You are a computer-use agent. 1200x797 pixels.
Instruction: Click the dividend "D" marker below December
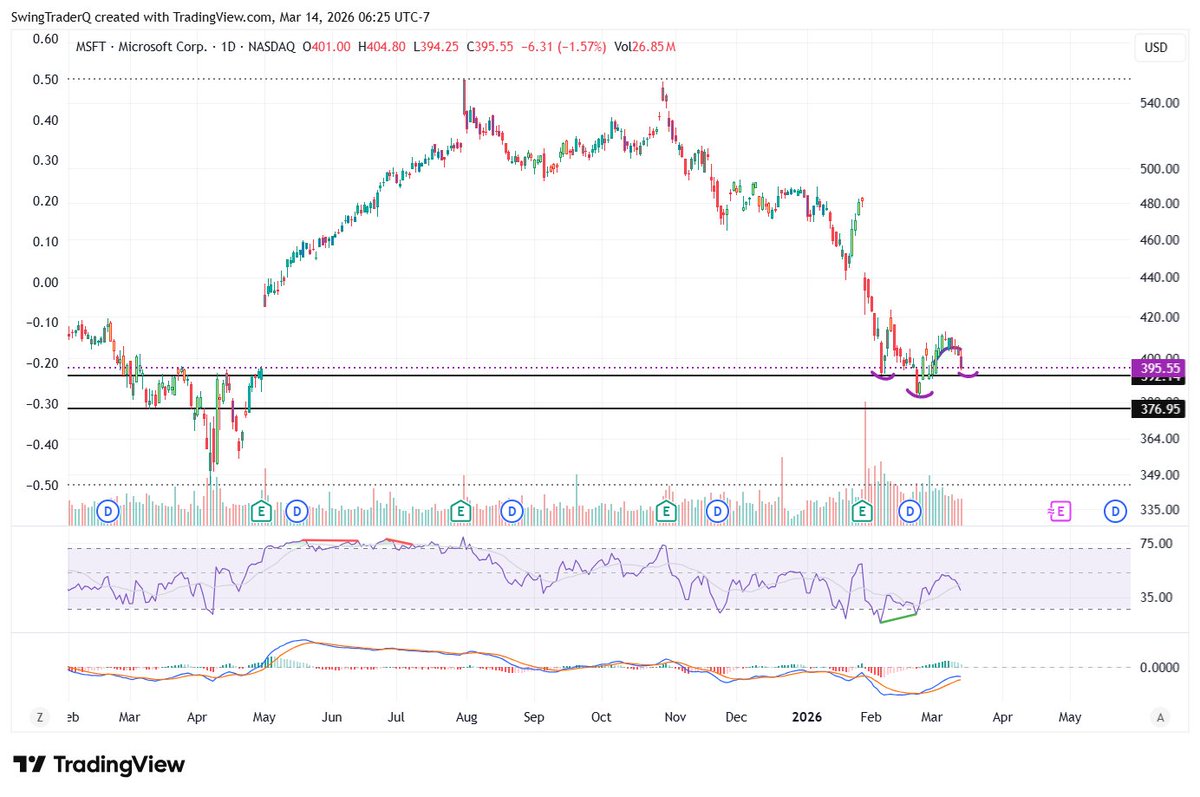tap(717, 511)
